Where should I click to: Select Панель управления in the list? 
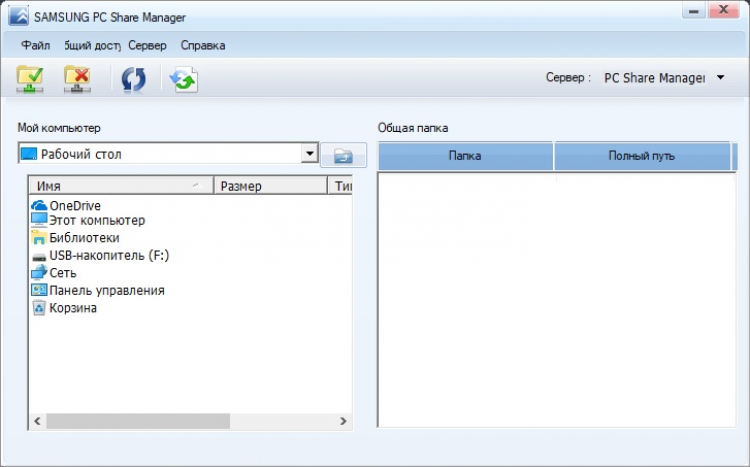(106, 290)
